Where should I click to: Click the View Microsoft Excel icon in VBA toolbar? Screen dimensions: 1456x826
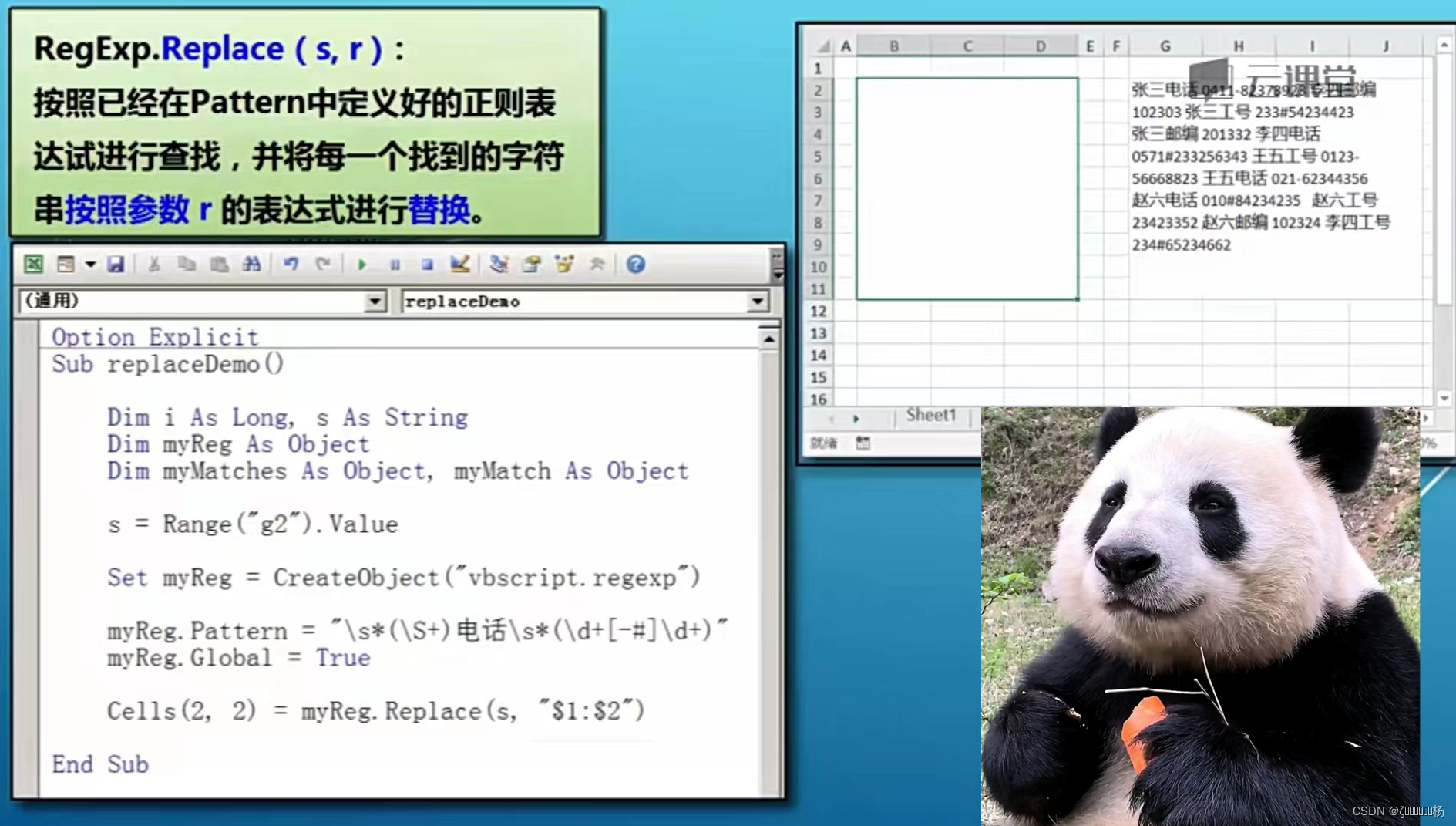tap(33, 265)
